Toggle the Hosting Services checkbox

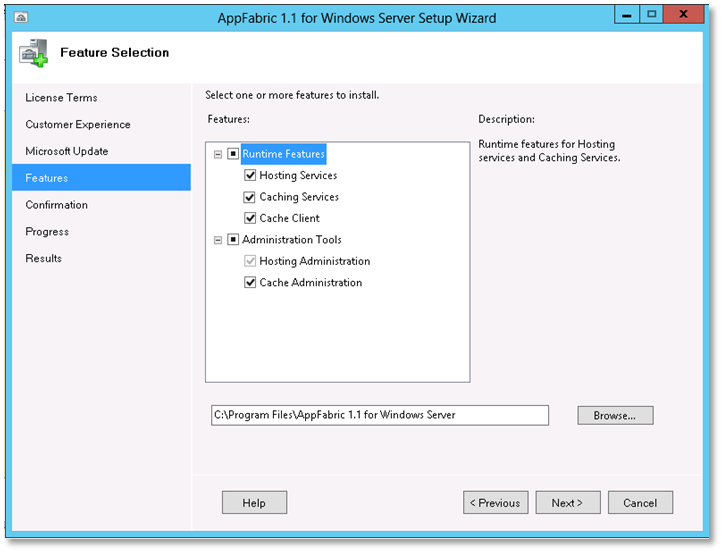point(251,176)
